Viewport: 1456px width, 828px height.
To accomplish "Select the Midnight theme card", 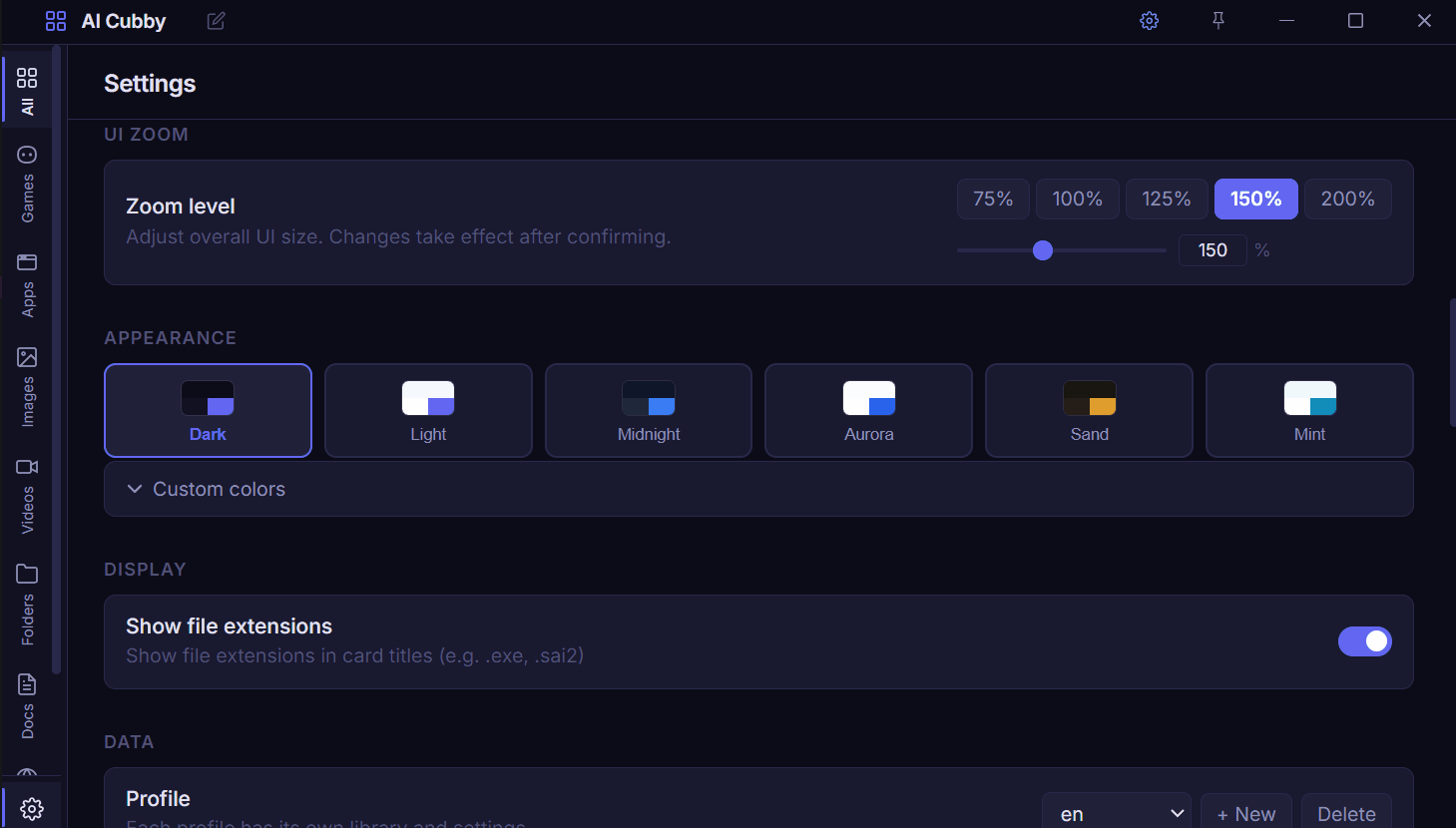I will [649, 410].
